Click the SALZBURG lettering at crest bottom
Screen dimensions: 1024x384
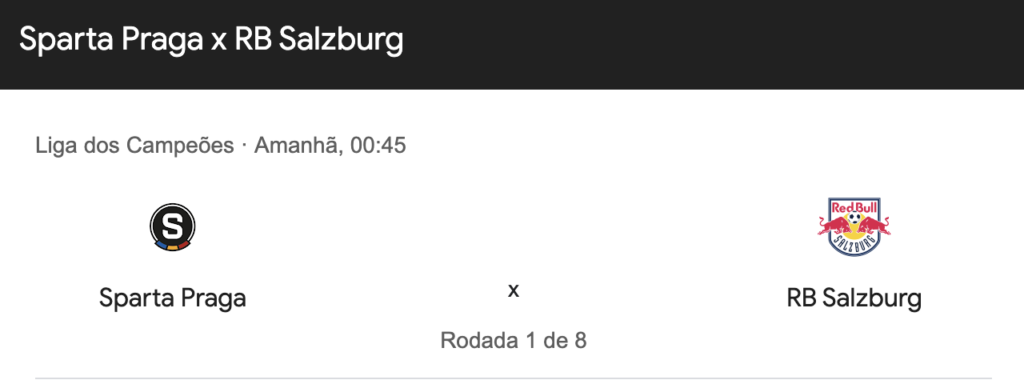click(854, 244)
